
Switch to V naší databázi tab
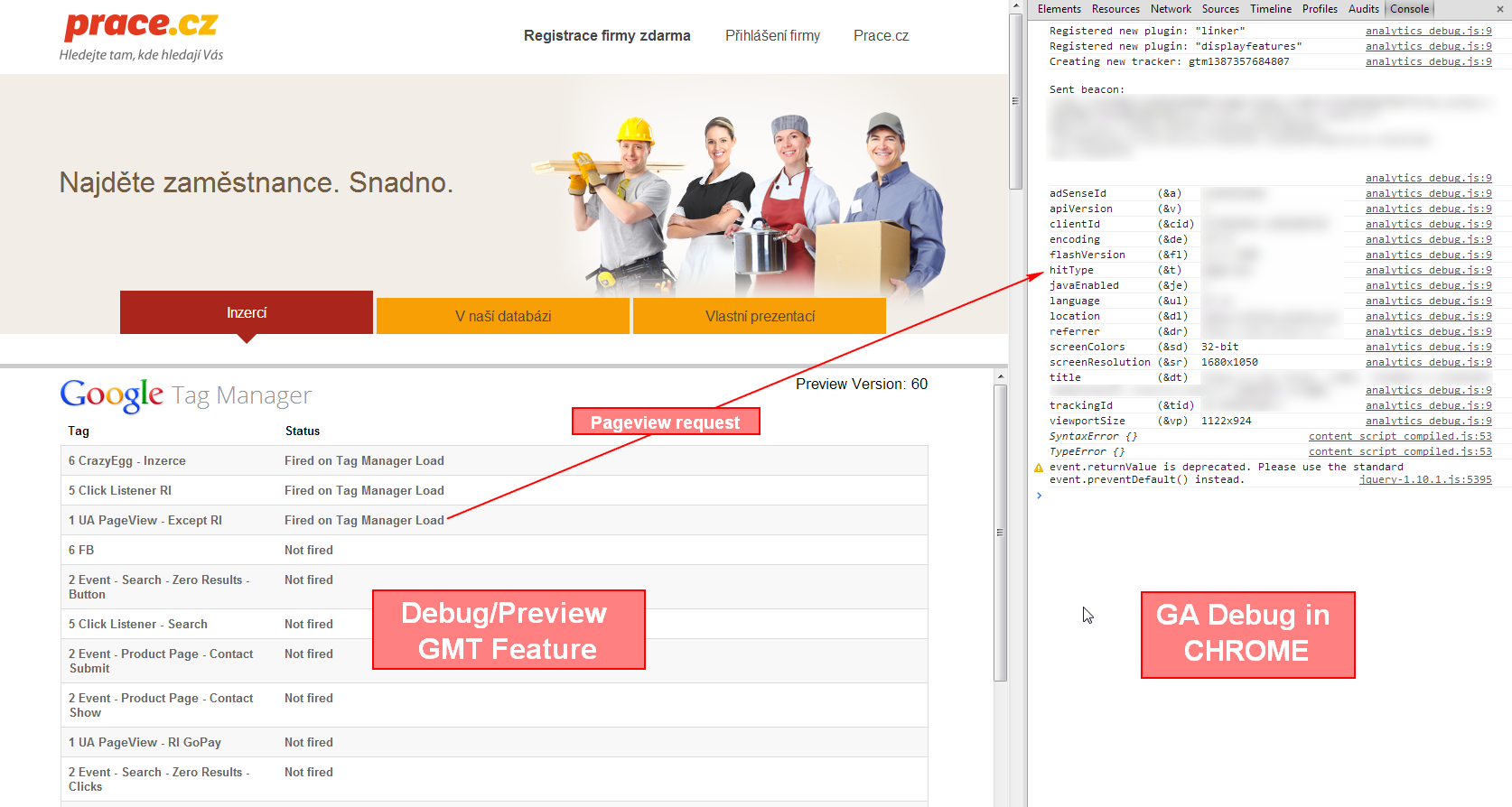(x=503, y=316)
